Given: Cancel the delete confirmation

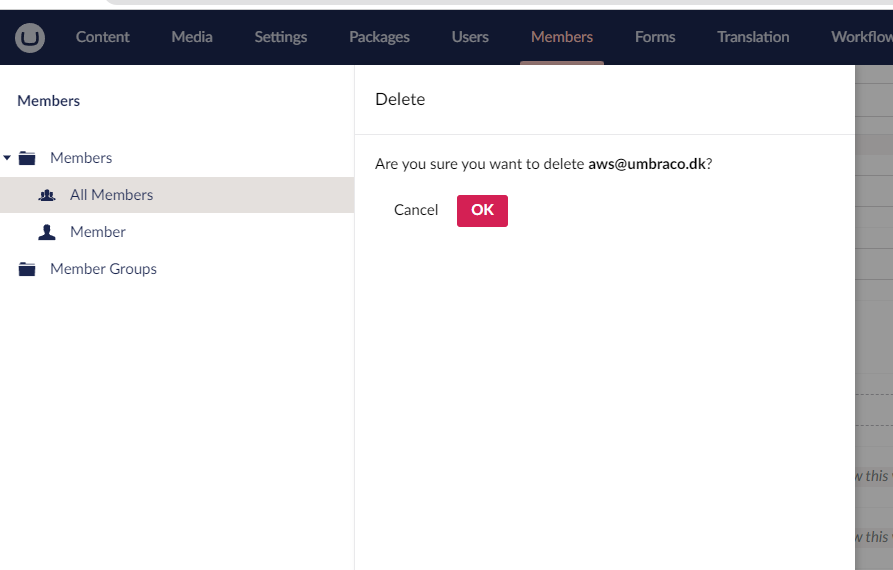Looking at the screenshot, I should (x=416, y=210).
